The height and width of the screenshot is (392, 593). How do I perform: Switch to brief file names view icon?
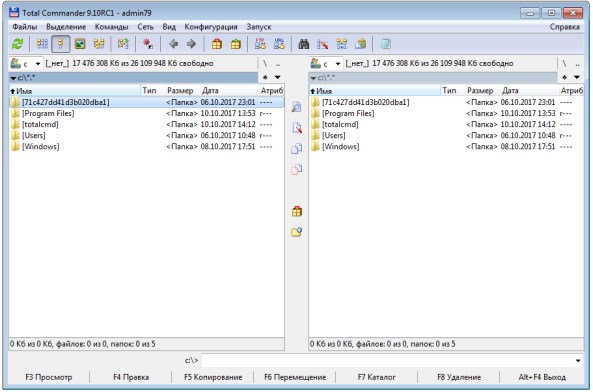click(42, 44)
